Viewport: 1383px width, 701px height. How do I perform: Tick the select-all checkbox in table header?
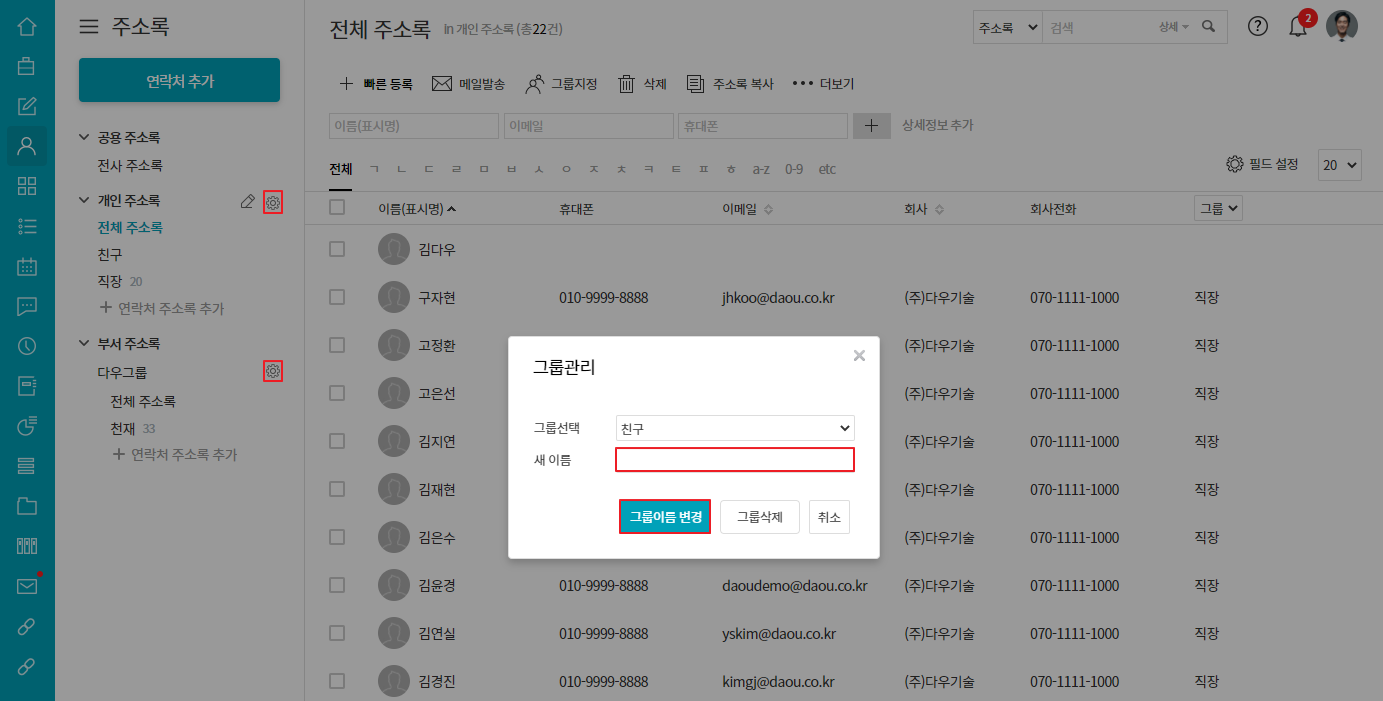coord(337,208)
